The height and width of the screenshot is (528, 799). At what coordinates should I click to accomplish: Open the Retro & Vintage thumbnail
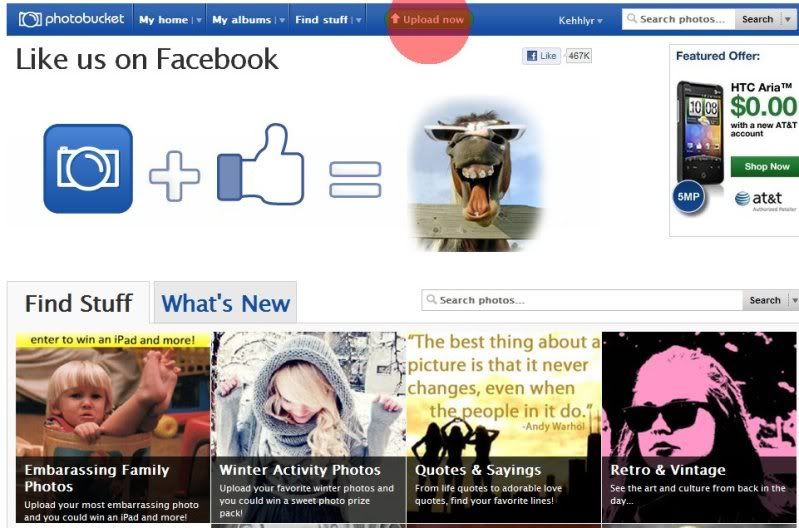point(699,427)
